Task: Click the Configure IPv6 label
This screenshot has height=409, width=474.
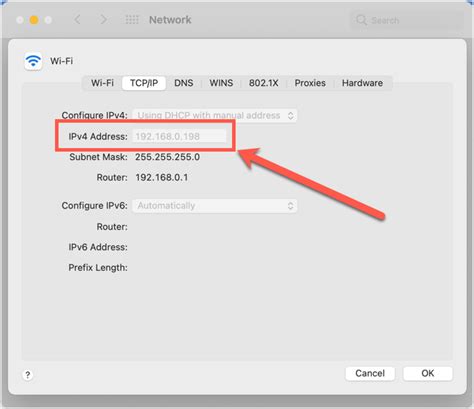Action: tap(94, 206)
